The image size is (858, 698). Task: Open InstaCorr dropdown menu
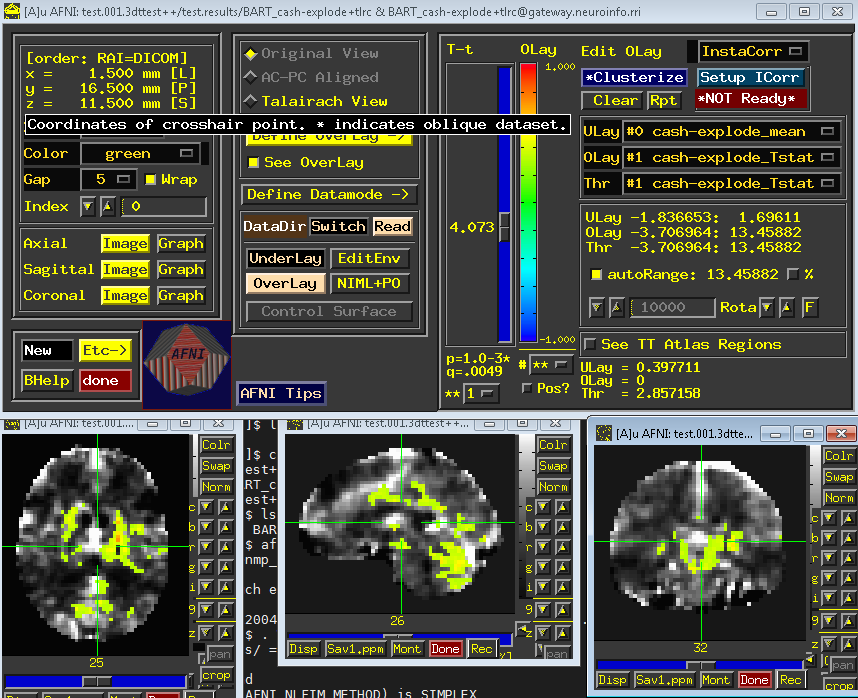753,51
